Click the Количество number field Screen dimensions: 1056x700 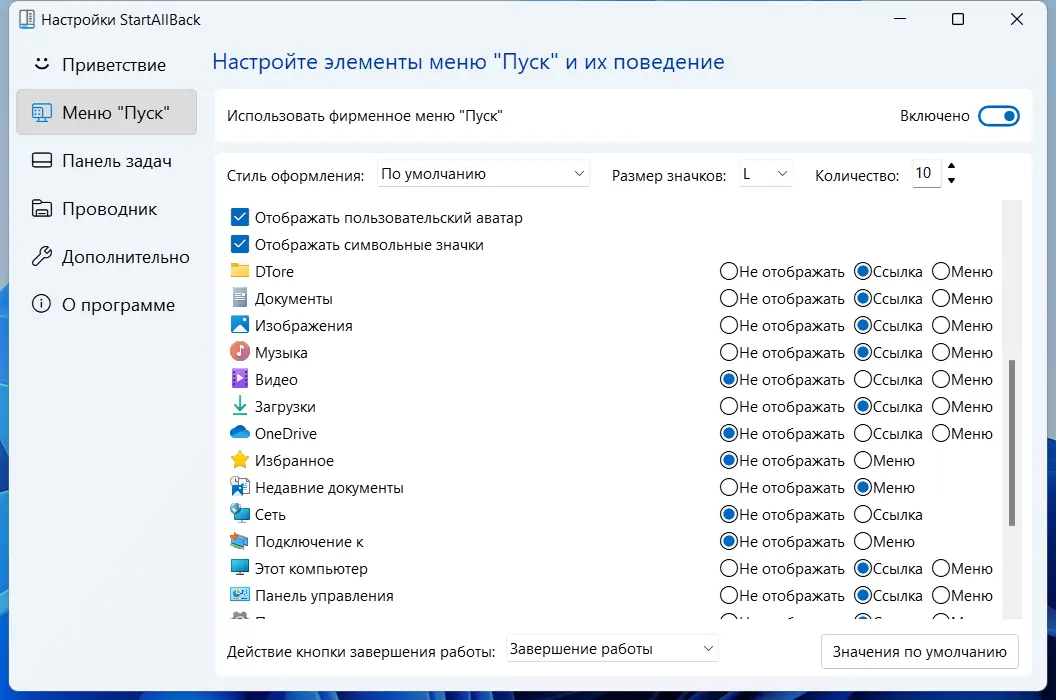click(x=926, y=174)
